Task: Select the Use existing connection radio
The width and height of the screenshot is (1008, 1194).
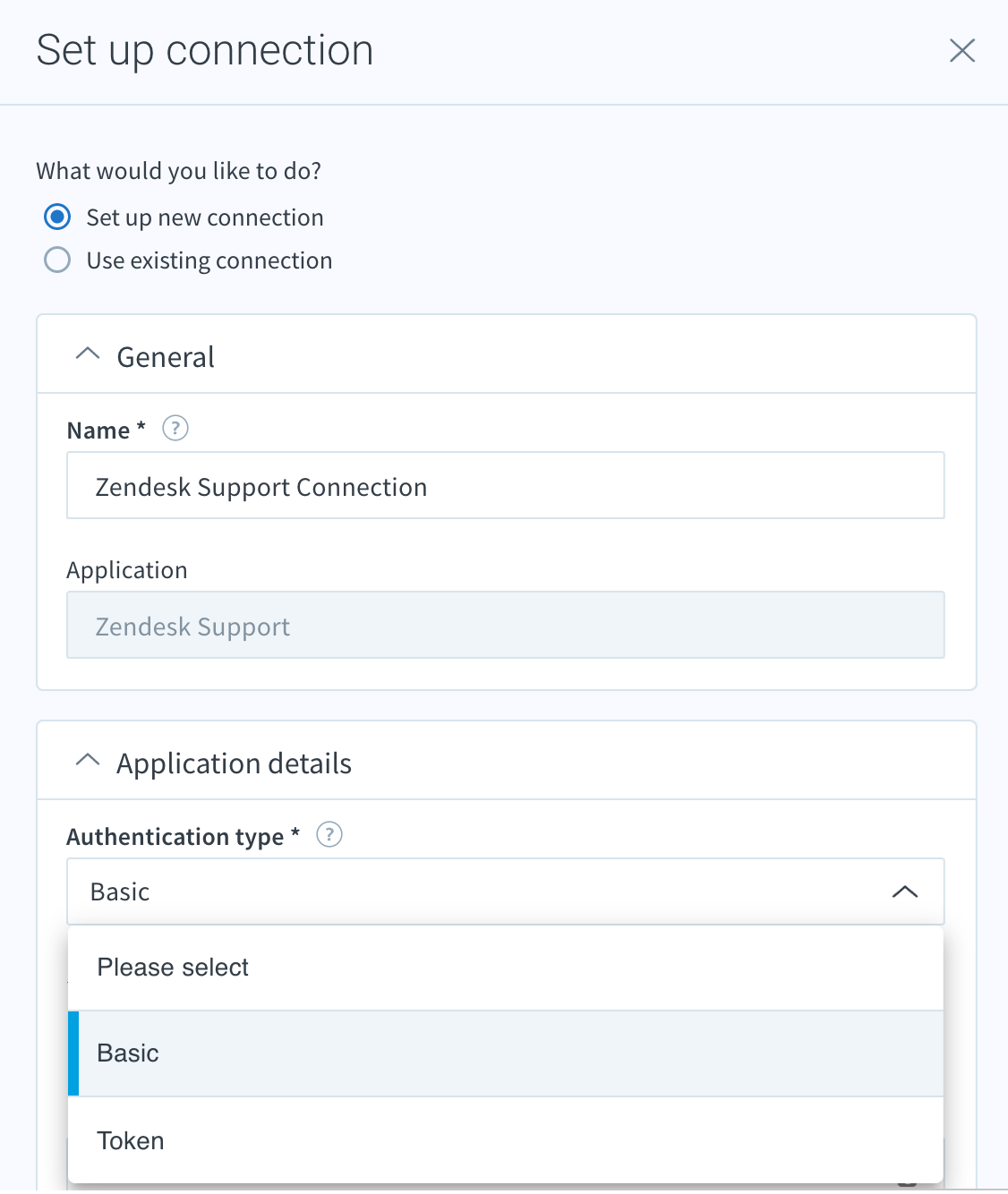Action: [57, 260]
